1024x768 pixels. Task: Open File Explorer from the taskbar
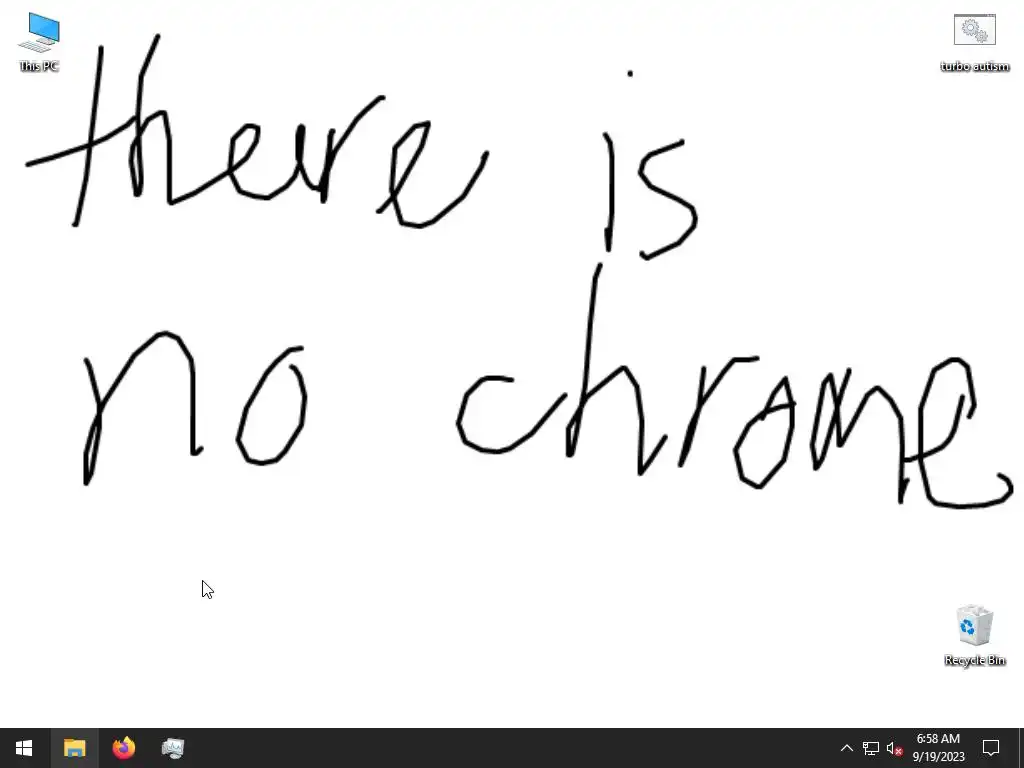coord(74,748)
